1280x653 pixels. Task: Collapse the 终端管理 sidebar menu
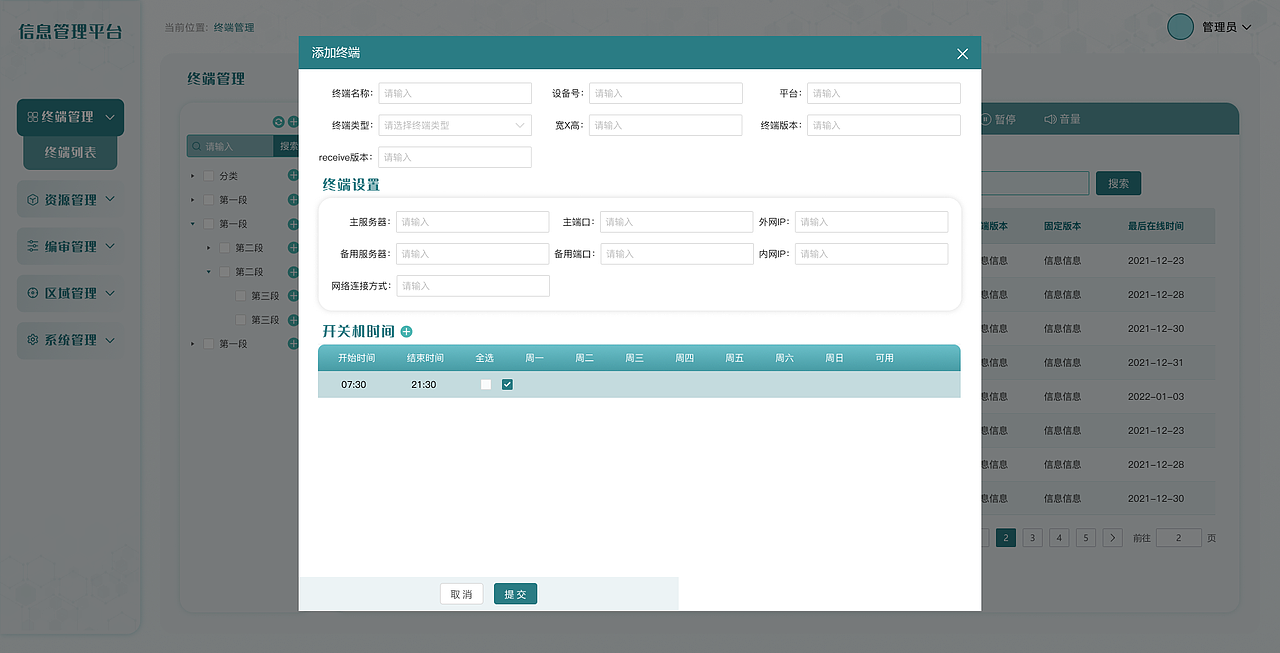(x=70, y=117)
